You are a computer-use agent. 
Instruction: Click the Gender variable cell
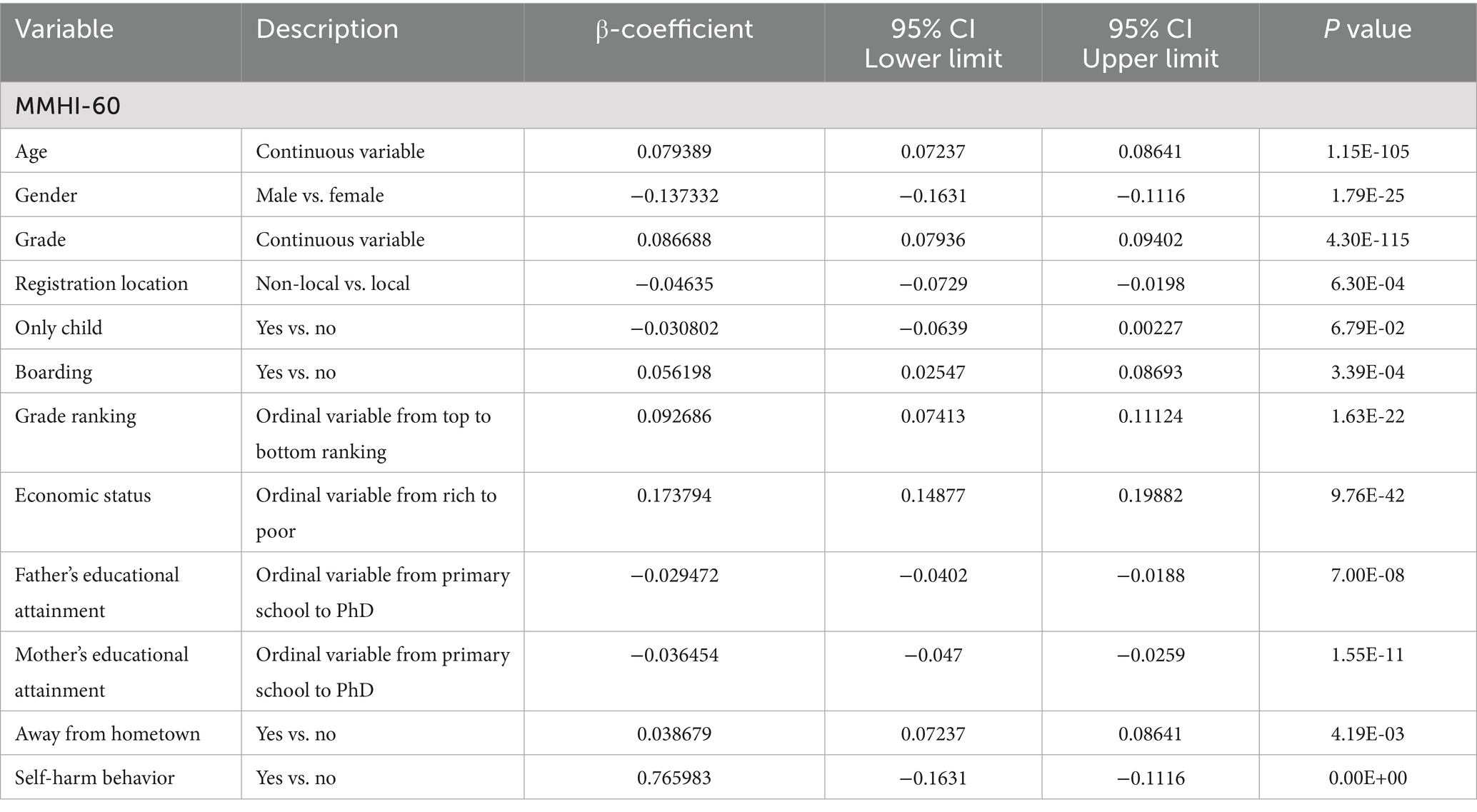coord(46,196)
